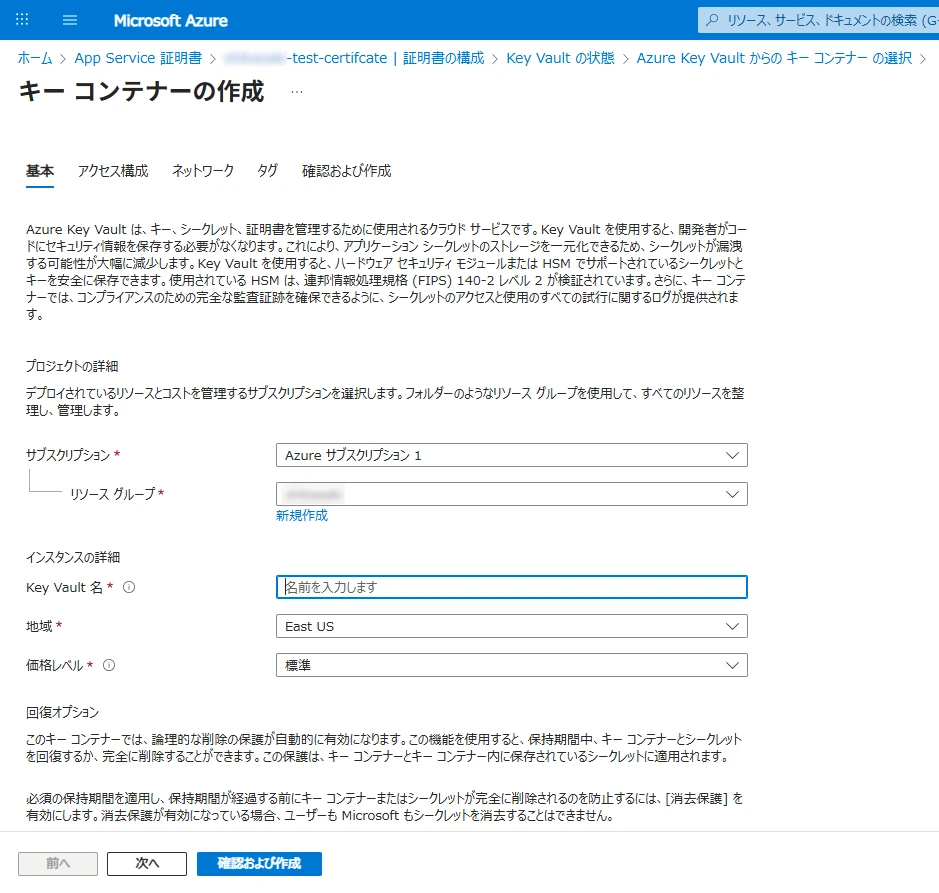Open the 地域 East US dropdown
Image resolution: width=939 pixels, height=893 pixels.
tap(511, 626)
